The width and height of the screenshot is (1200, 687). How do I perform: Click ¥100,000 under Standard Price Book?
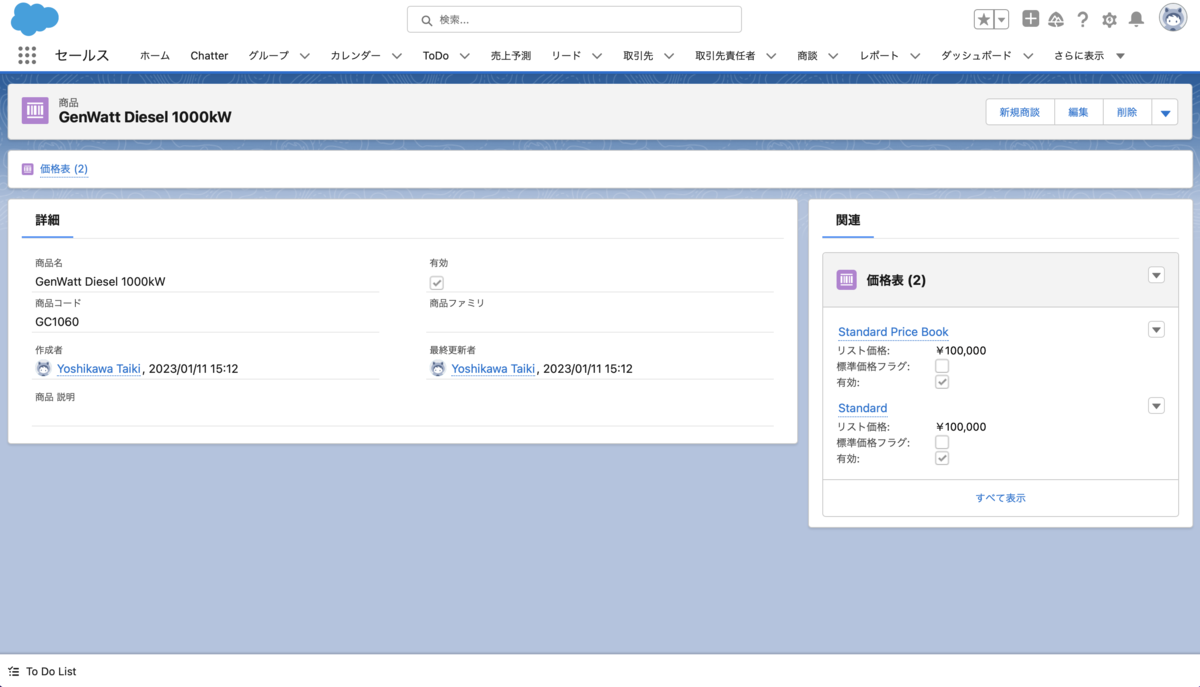point(961,350)
